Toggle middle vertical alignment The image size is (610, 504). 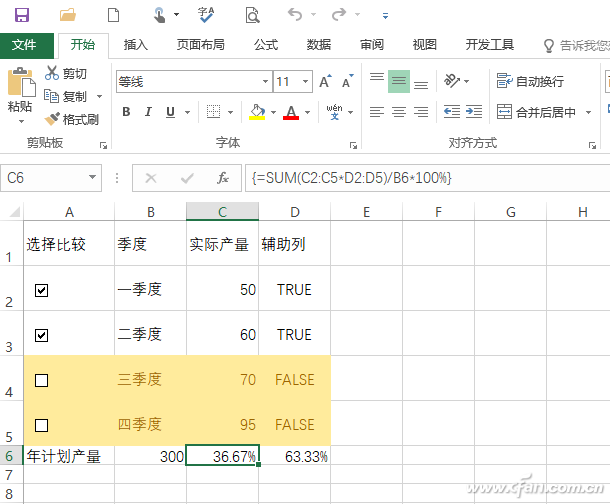coord(399,81)
